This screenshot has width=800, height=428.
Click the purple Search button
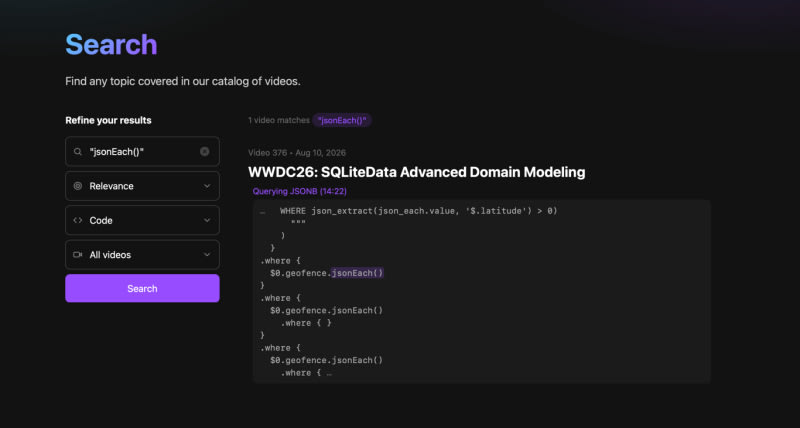click(142, 288)
